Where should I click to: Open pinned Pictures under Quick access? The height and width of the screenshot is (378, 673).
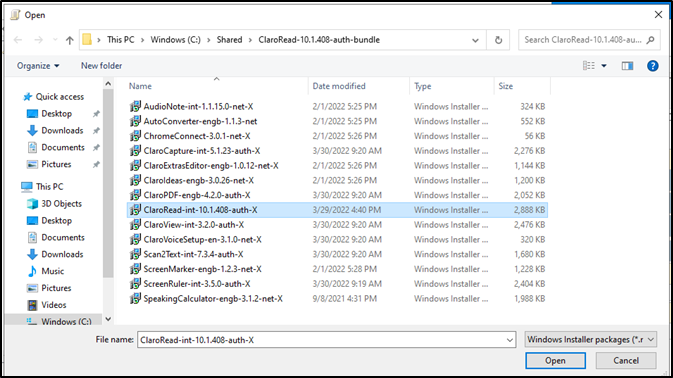(x=49, y=164)
